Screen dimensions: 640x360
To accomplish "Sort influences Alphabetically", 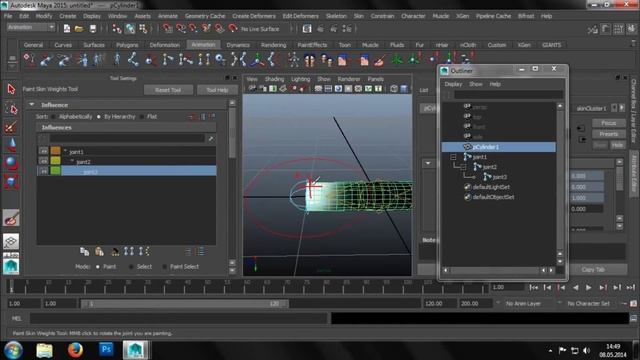I will [54, 117].
